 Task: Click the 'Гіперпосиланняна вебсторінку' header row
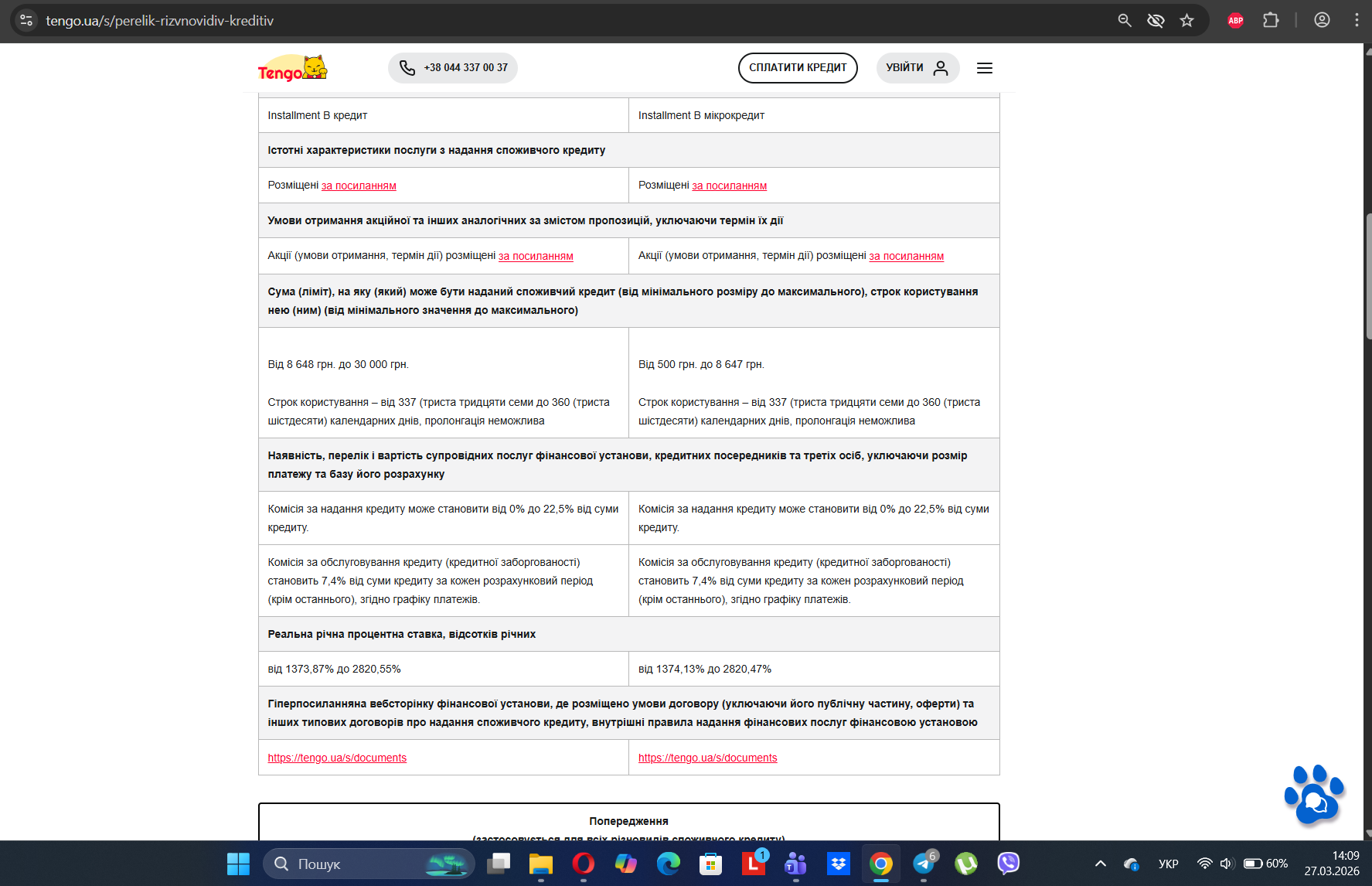[629, 713]
